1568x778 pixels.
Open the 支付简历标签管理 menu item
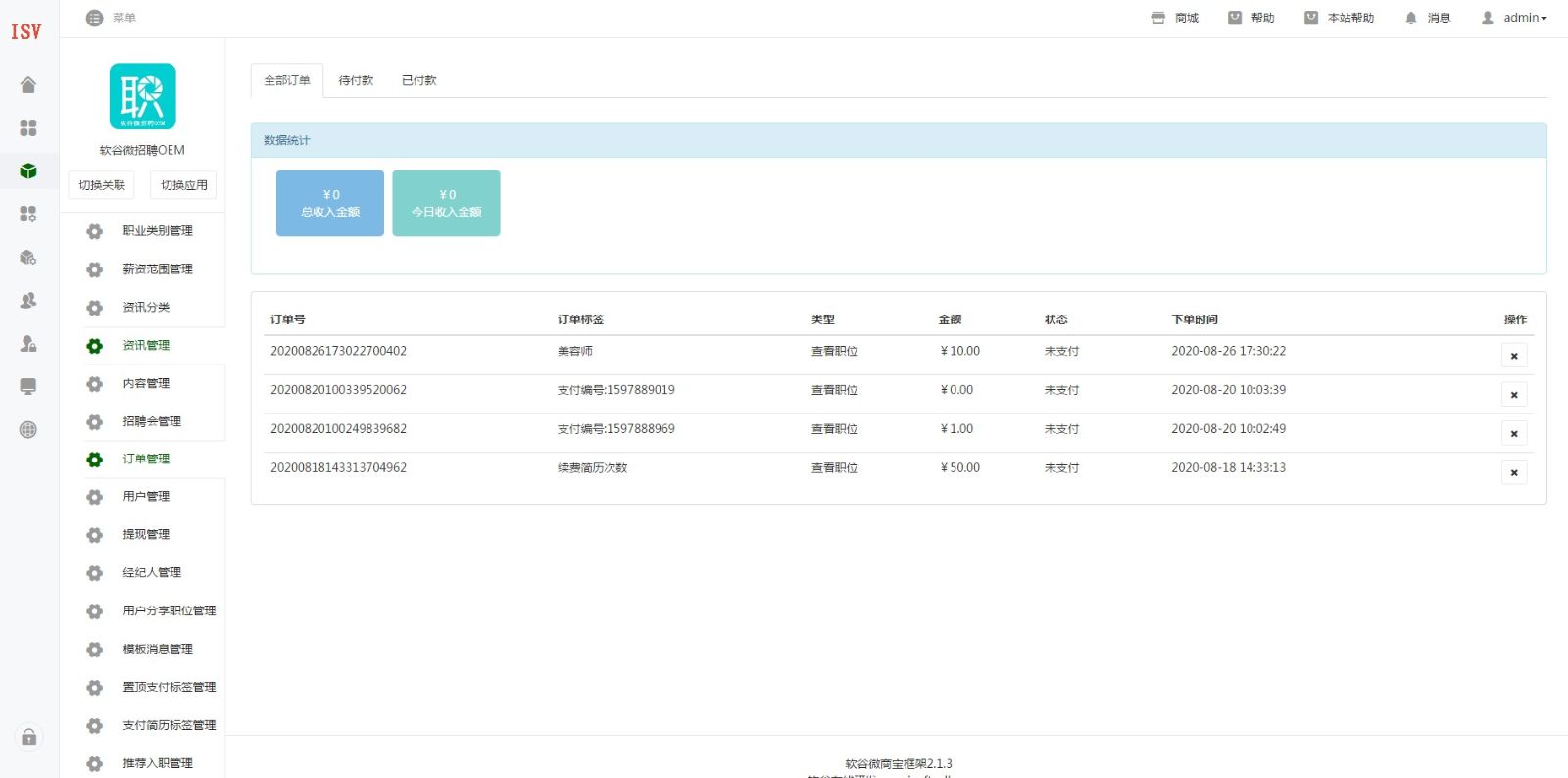point(170,725)
